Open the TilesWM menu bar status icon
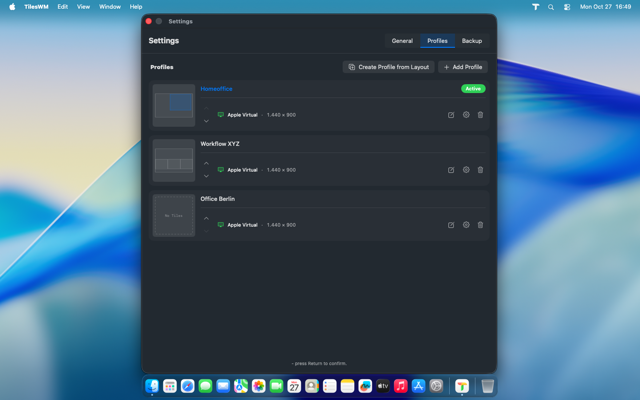The width and height of the screenshot is (640, 400). pos(535,7)
